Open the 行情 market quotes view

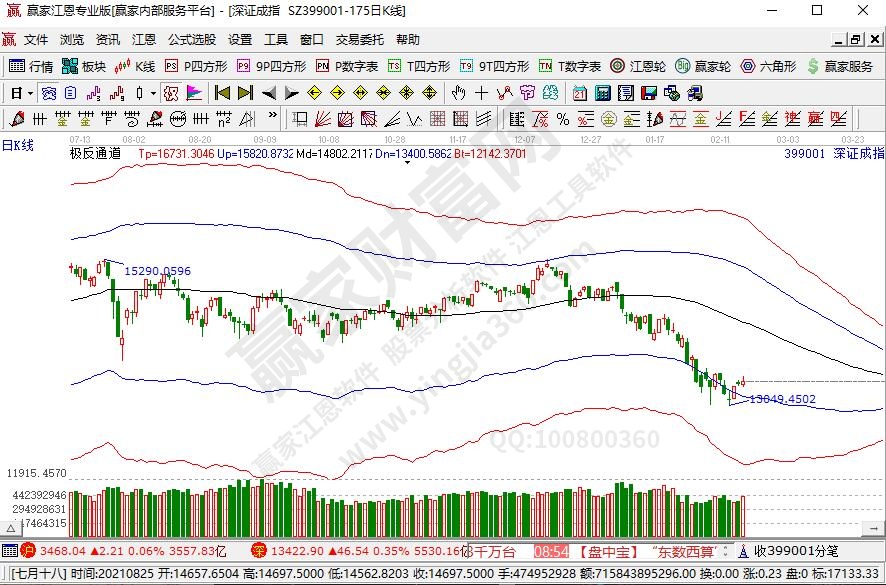tap(31, 66)
